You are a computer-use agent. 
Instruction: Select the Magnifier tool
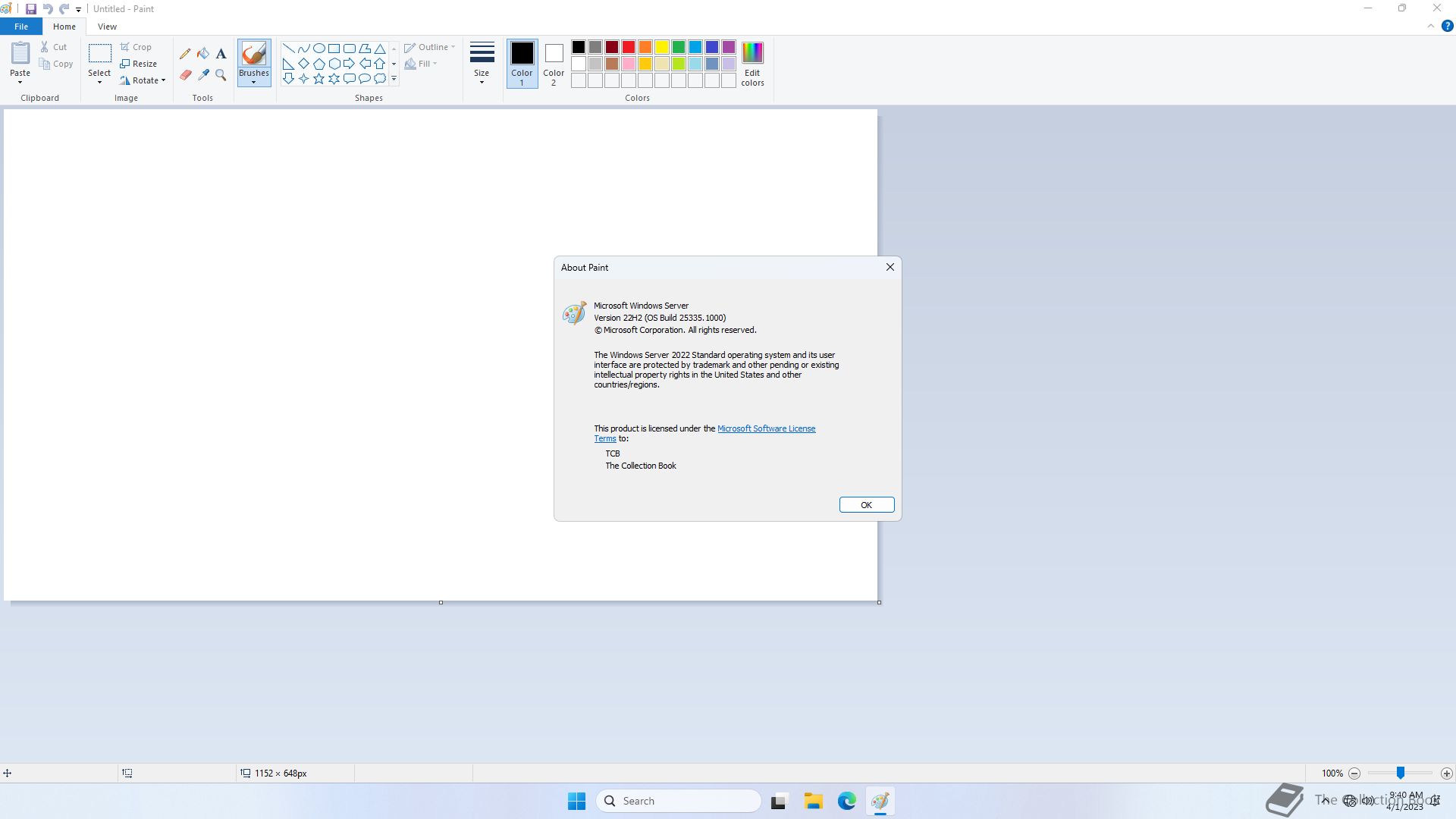[221, 75]
